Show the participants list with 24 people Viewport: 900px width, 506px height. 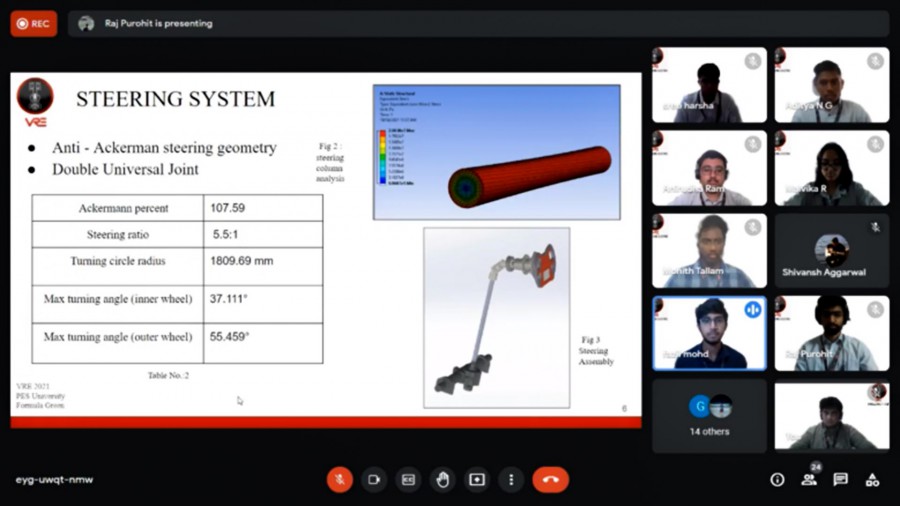[x=809, y=480]
